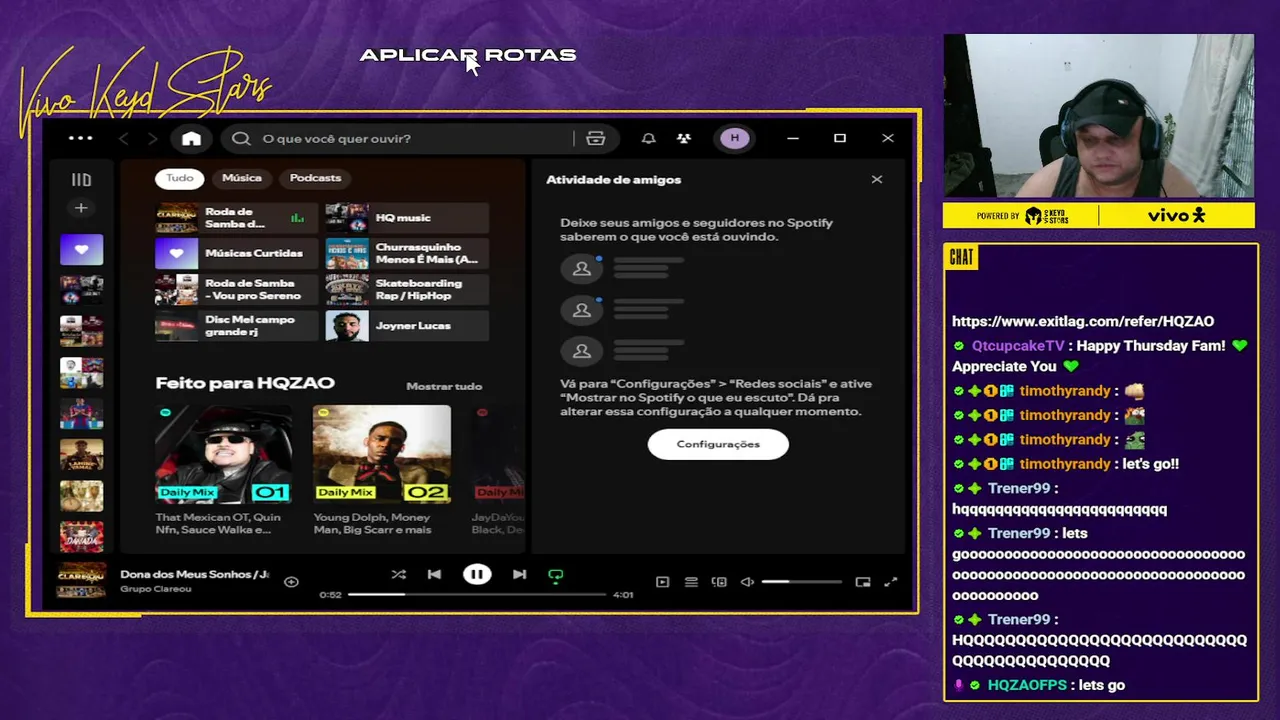Enter full screen with expand icon
Viewport: 1280px width, 720px height.
(891, 582)
